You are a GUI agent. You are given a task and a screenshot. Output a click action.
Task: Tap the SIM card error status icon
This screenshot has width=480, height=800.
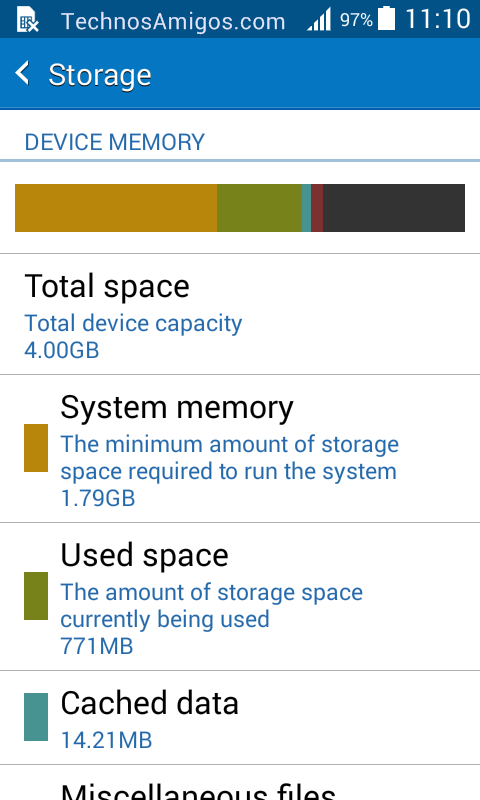(28, 19)
